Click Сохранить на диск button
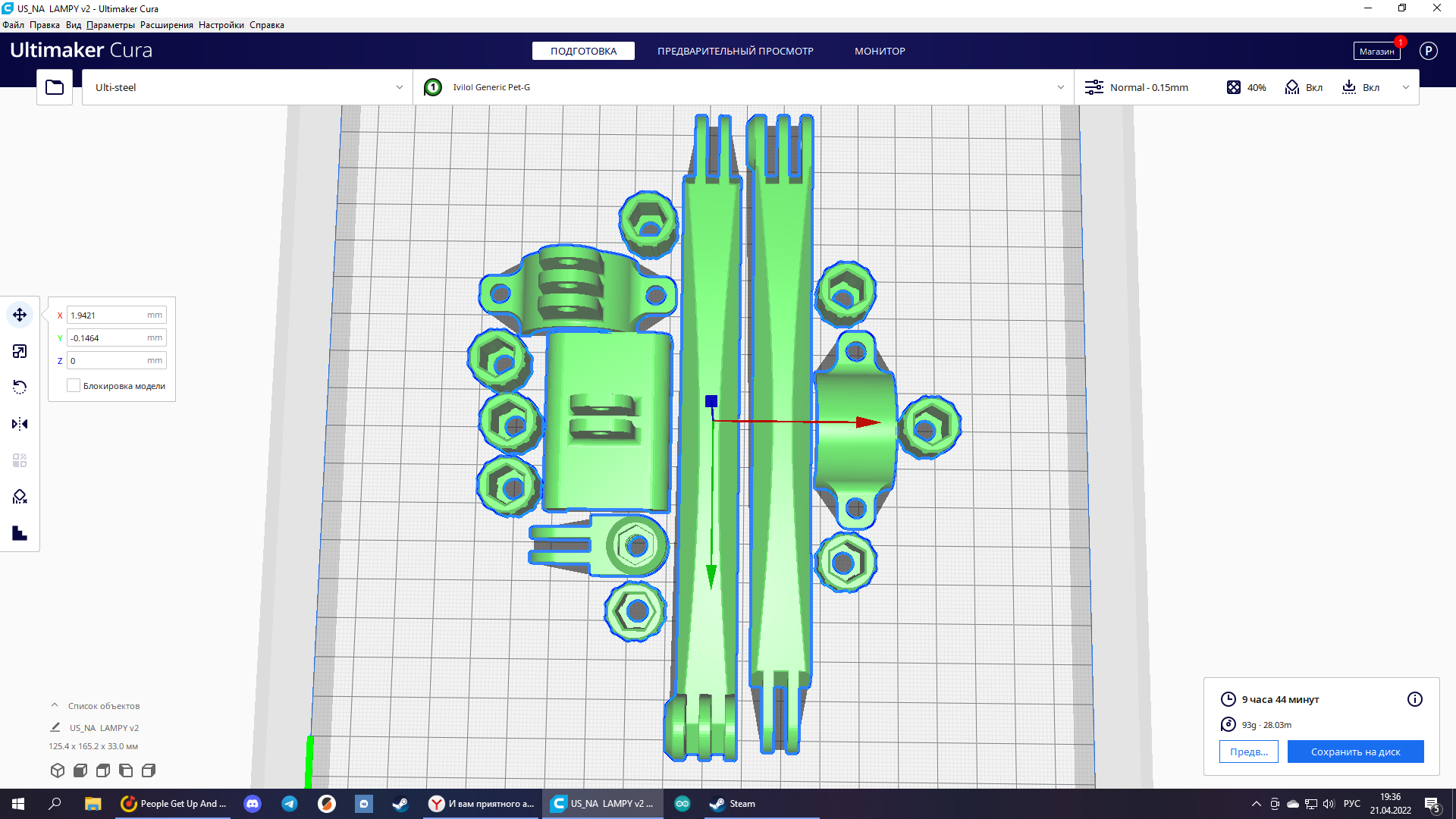 click(1355, 752)
